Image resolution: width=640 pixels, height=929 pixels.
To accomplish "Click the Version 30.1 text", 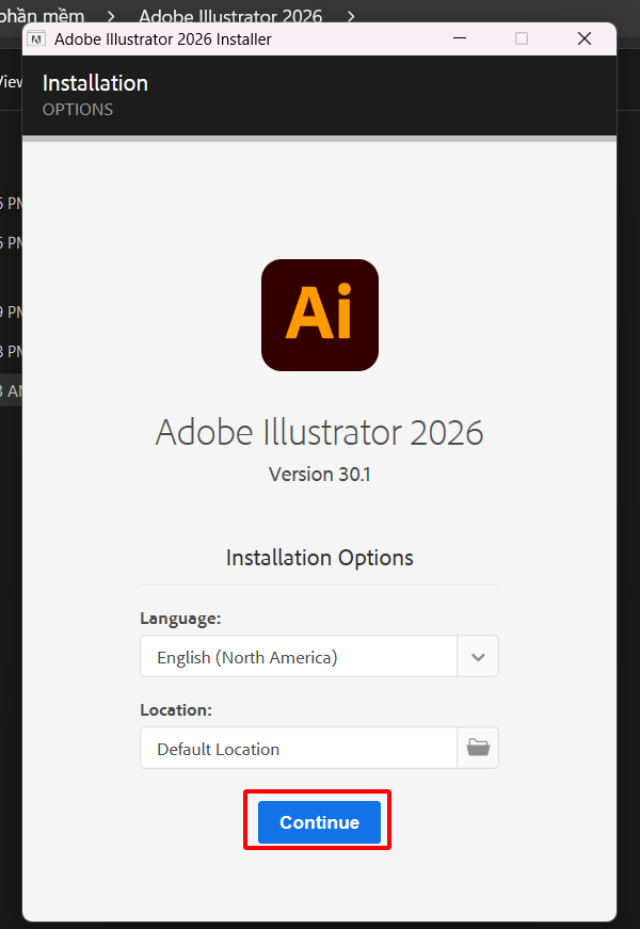I will (319, 474).
